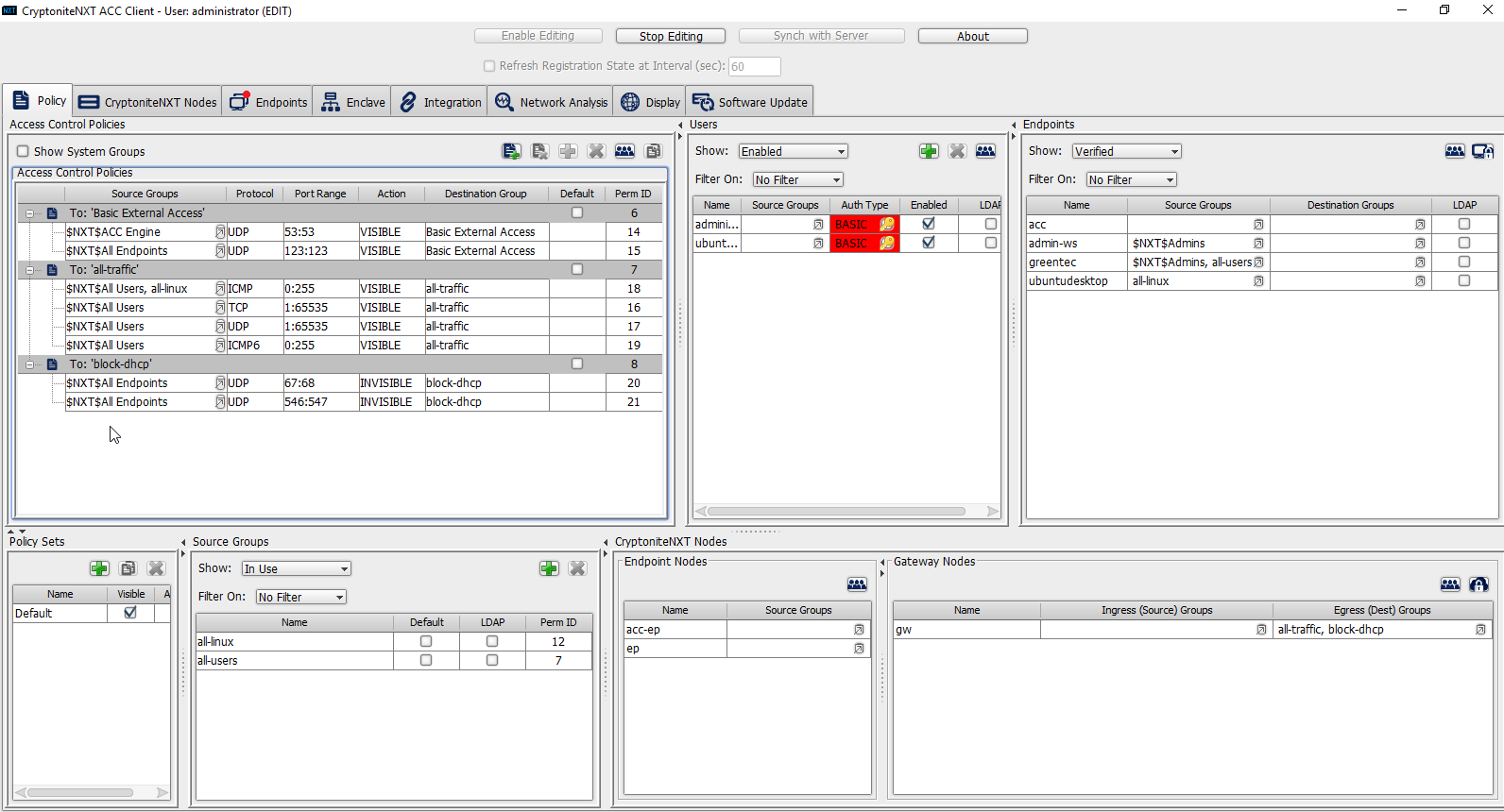Open Users Filter On dropdown
Screen dimensions: 1504x812
tap(797, 180)
